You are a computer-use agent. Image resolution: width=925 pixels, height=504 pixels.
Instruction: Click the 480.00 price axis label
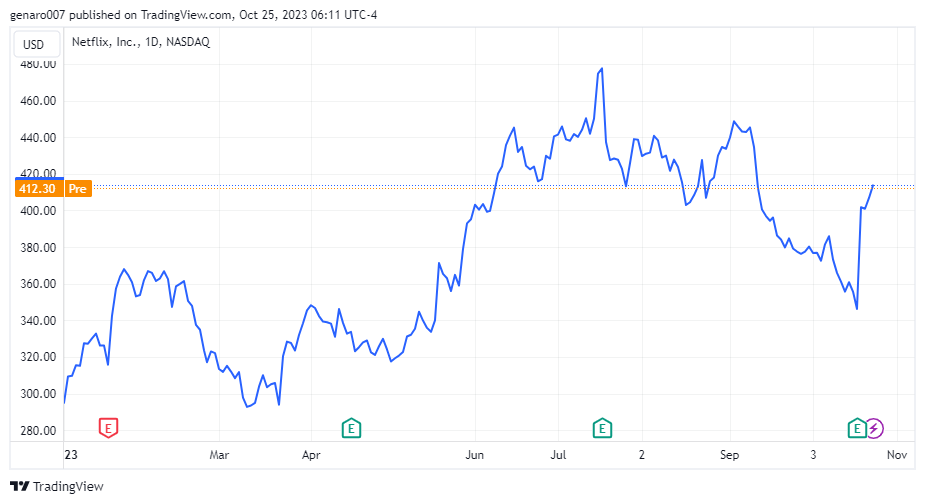(38, 64)
